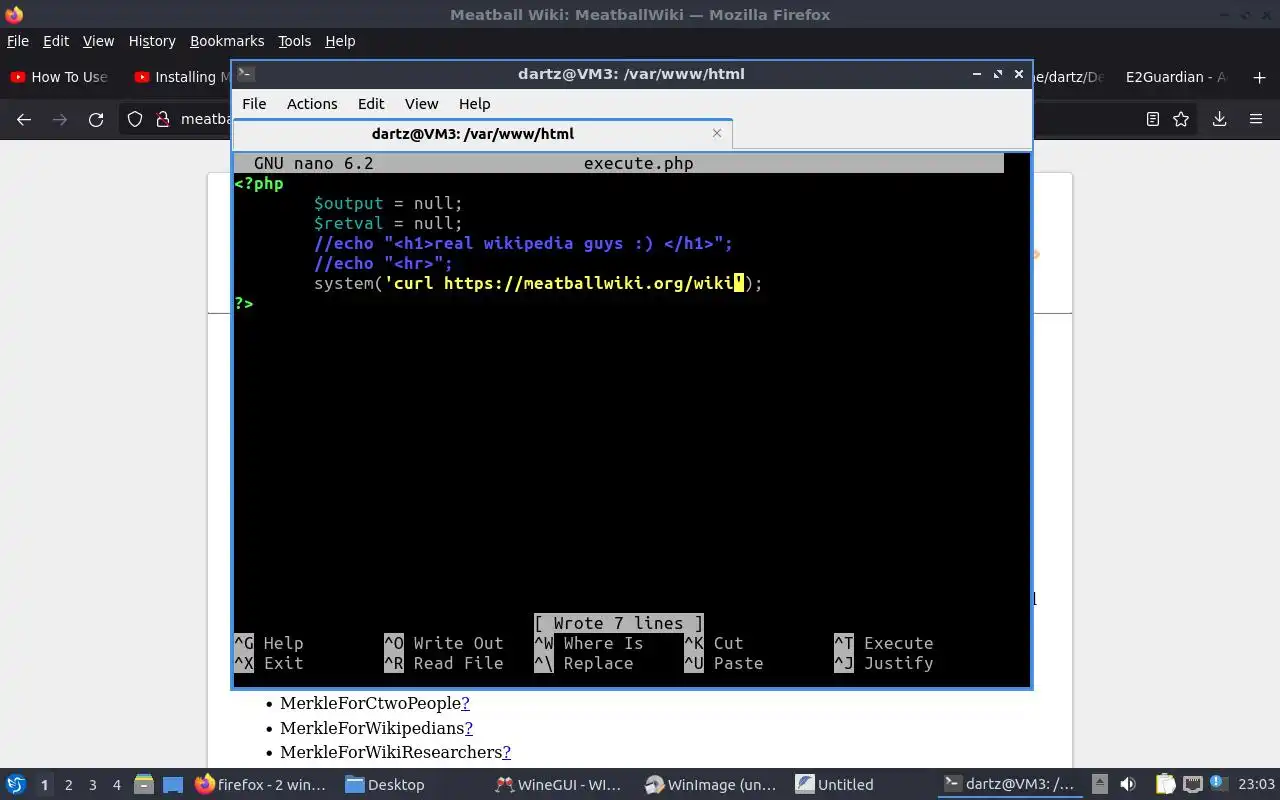Viewport: 1280px width, 800px height.
Task: Click Firefox forward navigation arrow
Action: click(x=60, y=119)
